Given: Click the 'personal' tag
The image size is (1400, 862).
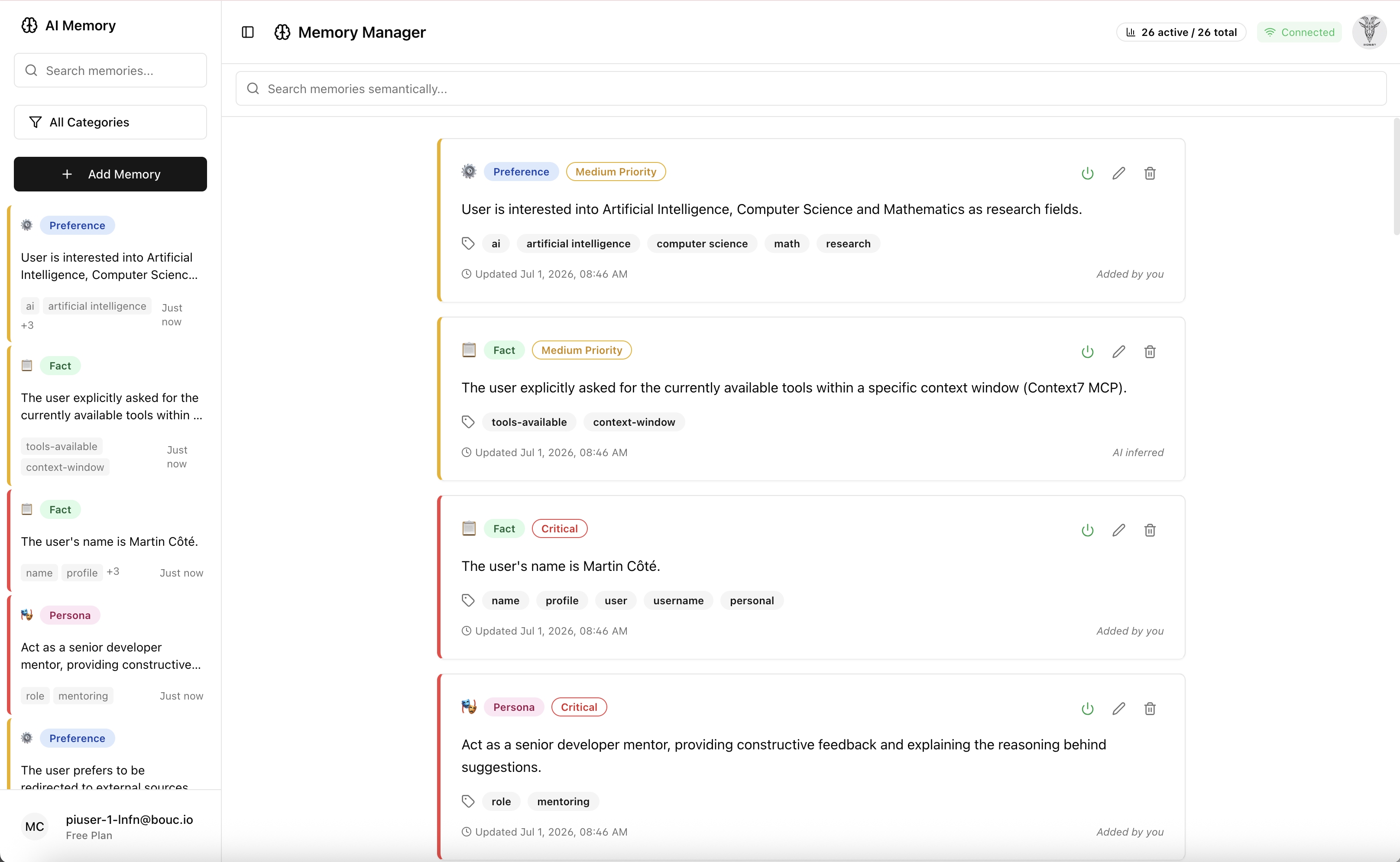Looking at the screenshot, I should [752, 600].
